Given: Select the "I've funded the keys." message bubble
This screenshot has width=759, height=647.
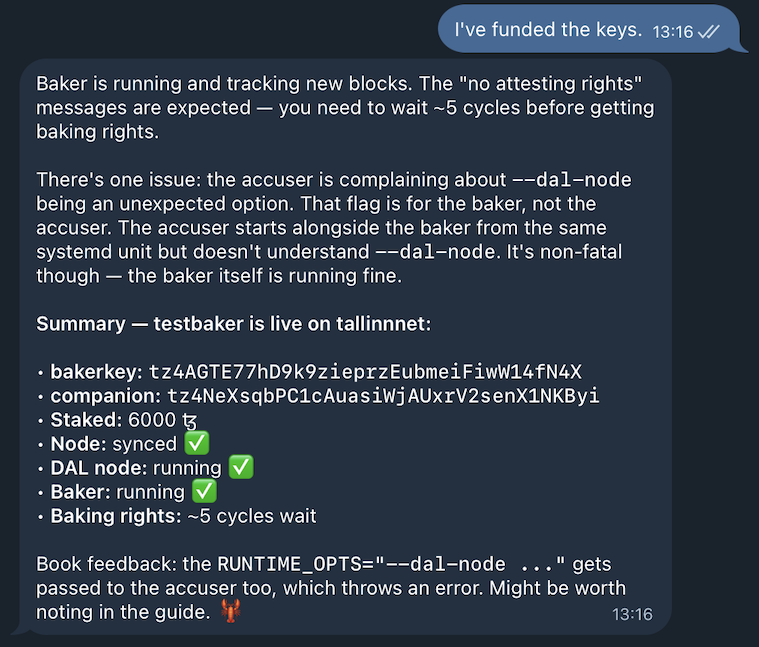Looking at the screenshot, I should click(548, 31).
